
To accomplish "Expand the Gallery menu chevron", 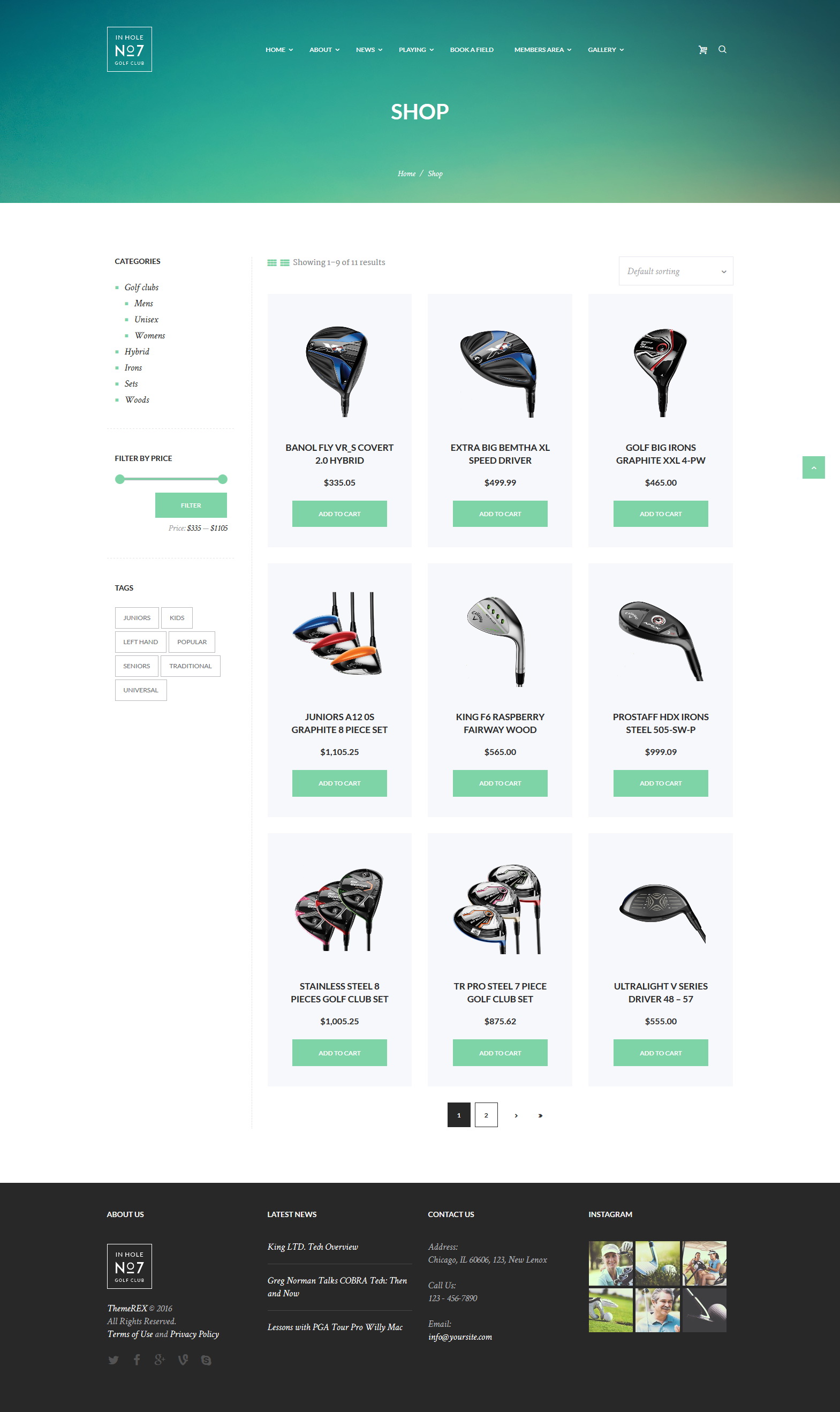I will click(x=622, y=50).
